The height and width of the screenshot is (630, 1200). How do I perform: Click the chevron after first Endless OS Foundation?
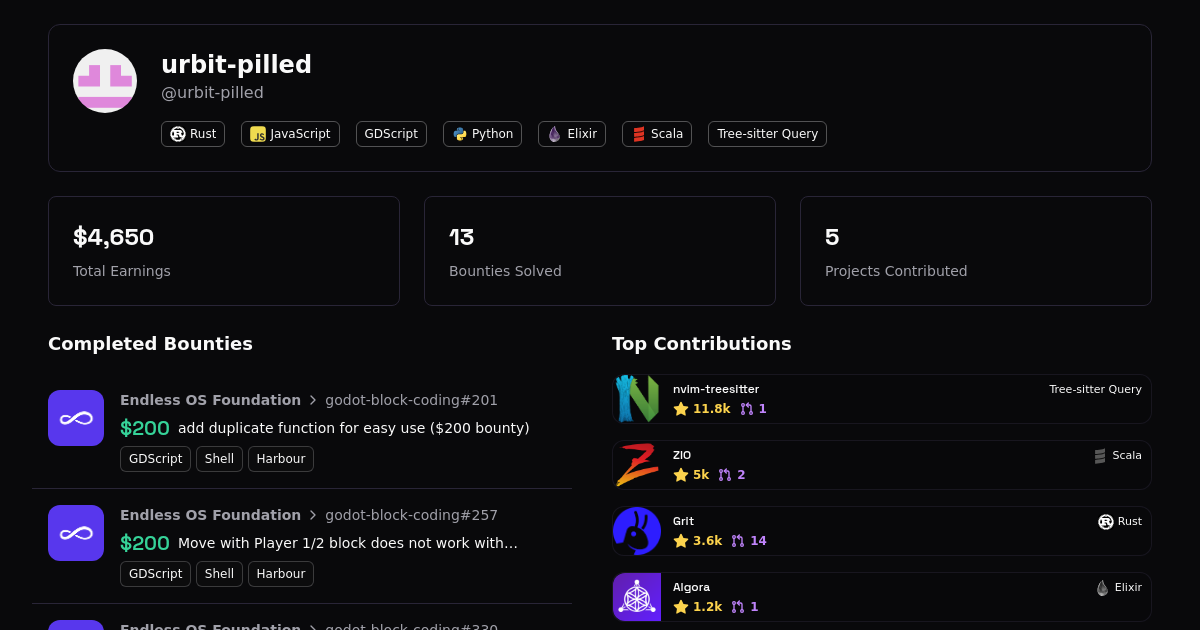(x=313, y=400)
